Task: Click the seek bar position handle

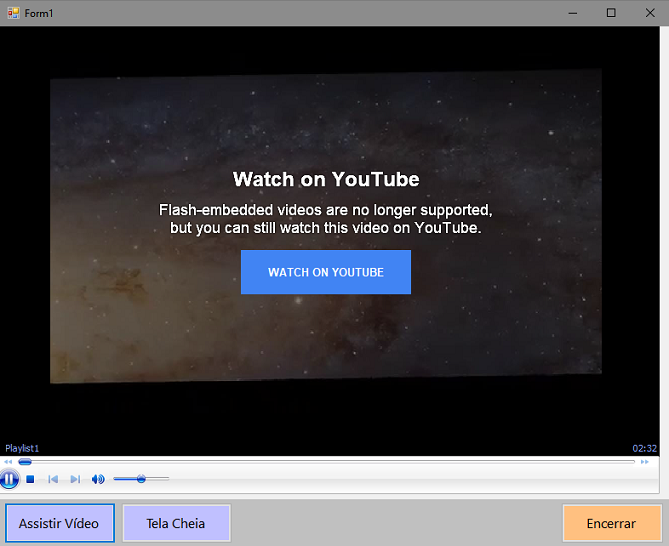Action: tap(25, 462)
